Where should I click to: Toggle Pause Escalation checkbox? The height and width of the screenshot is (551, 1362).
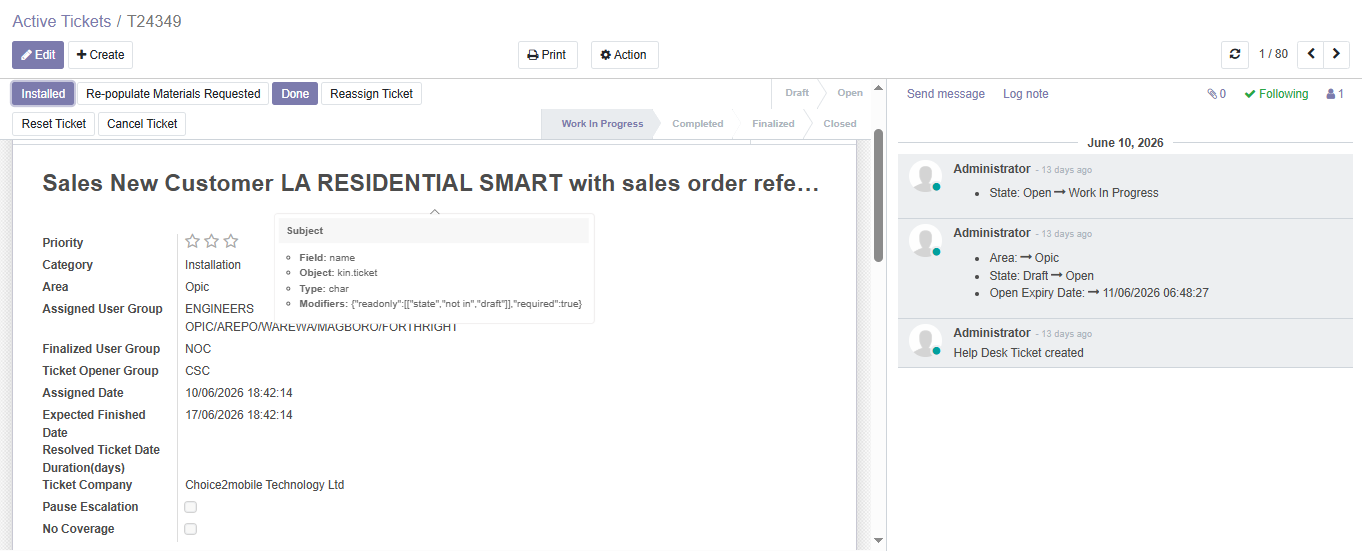pyautogui.click(x=191, y=507)
